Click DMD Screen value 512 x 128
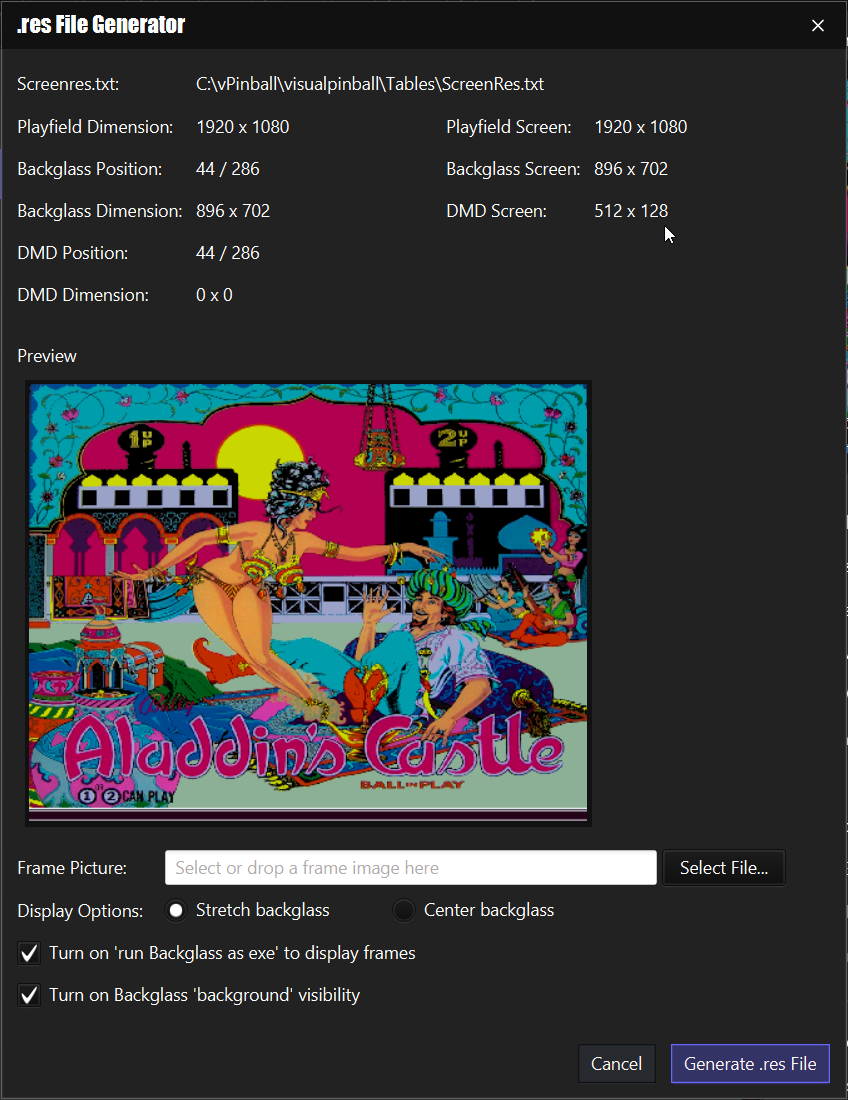 (x=631, y=211)
